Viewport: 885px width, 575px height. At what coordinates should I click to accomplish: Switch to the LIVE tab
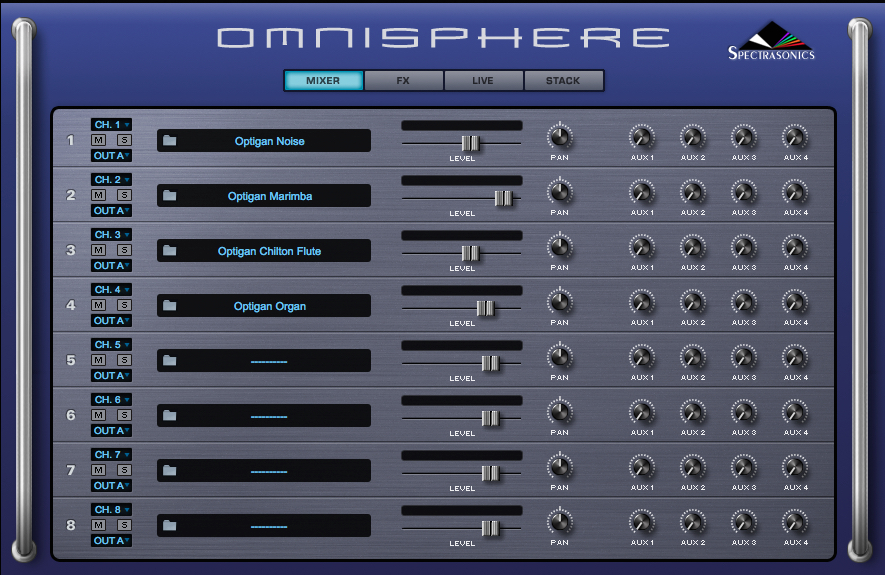483,80
